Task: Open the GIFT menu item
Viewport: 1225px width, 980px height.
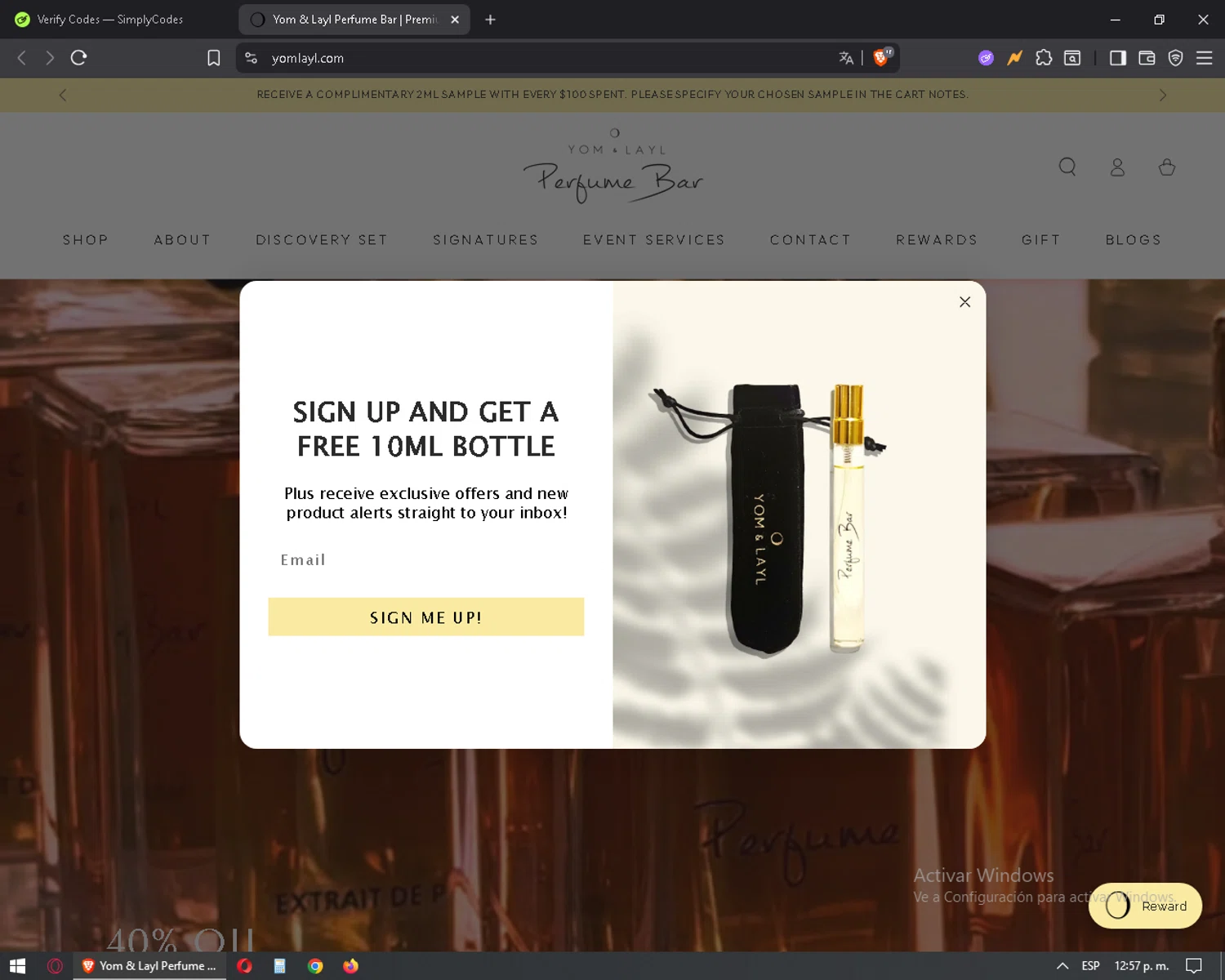Action: click(x=1041, y=240)
